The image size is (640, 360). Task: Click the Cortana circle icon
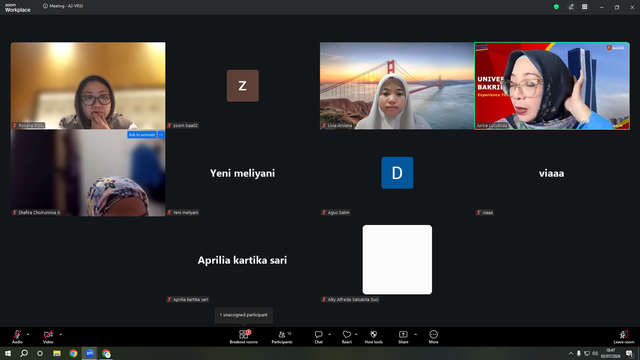coord(40,353)
